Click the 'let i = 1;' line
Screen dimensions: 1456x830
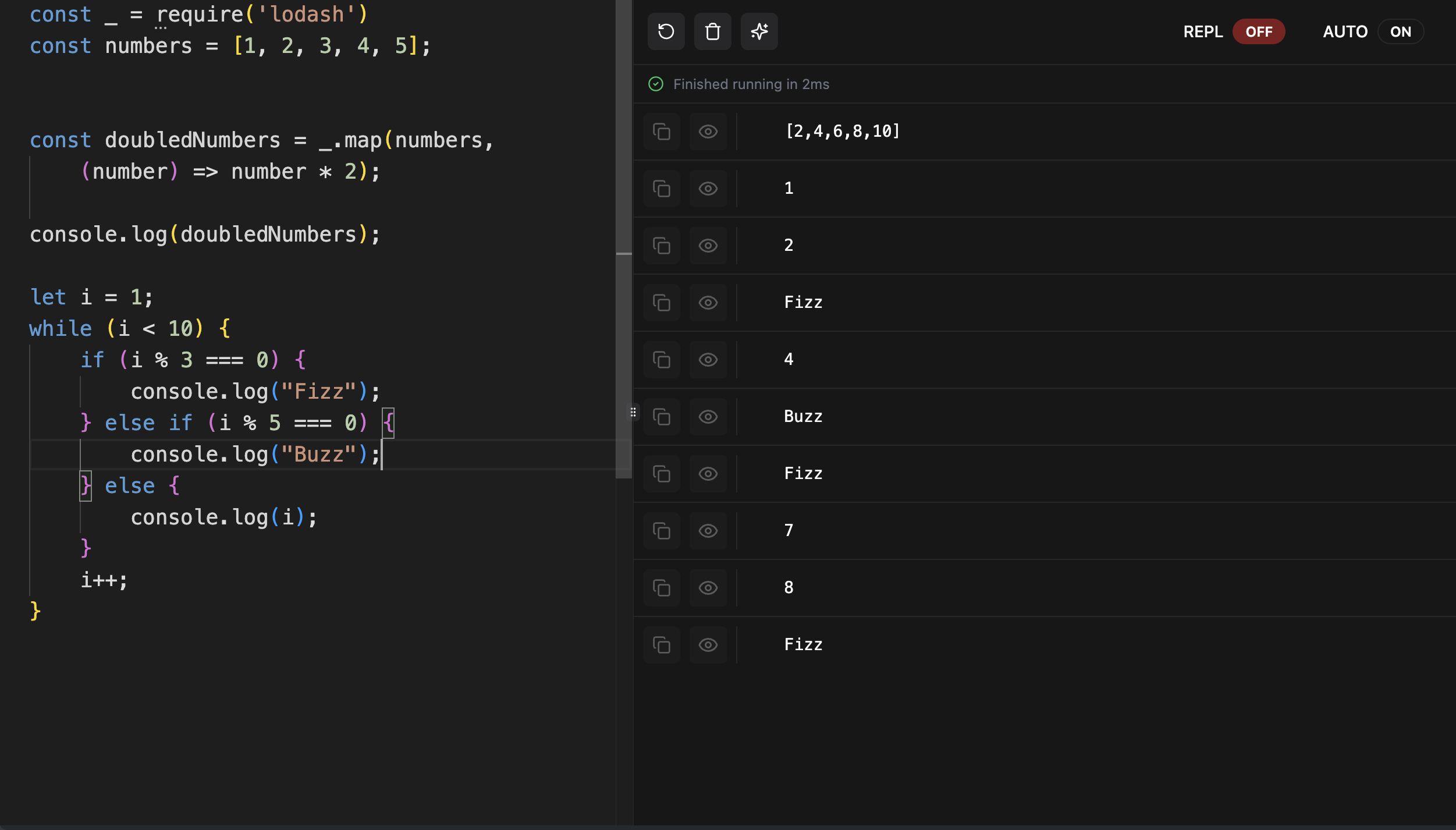(91, 297)
